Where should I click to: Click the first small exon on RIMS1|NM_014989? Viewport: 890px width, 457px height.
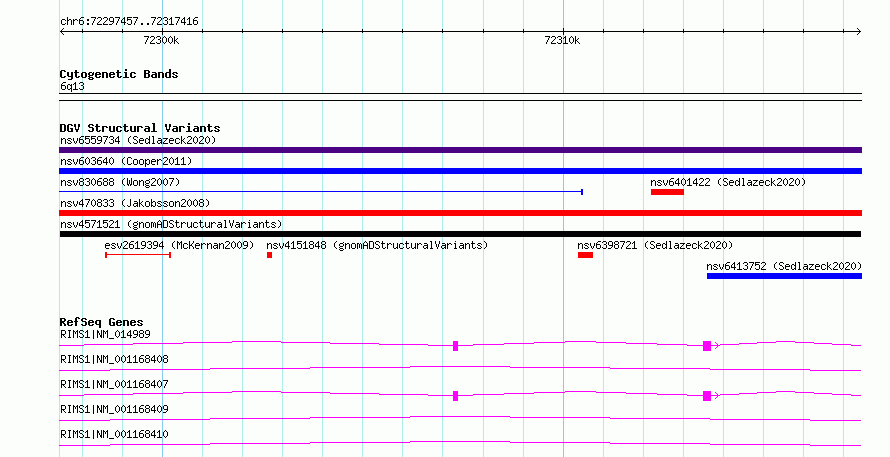pos(456,346)
